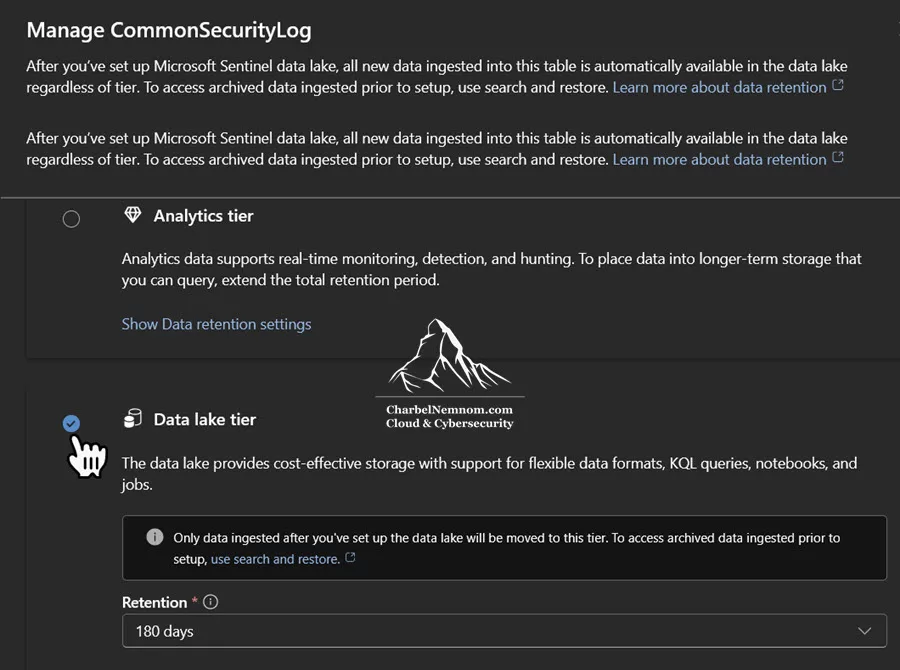Click the external-link icon after use search and restore
Screen dimensions: 900x670
coord(350,557)
